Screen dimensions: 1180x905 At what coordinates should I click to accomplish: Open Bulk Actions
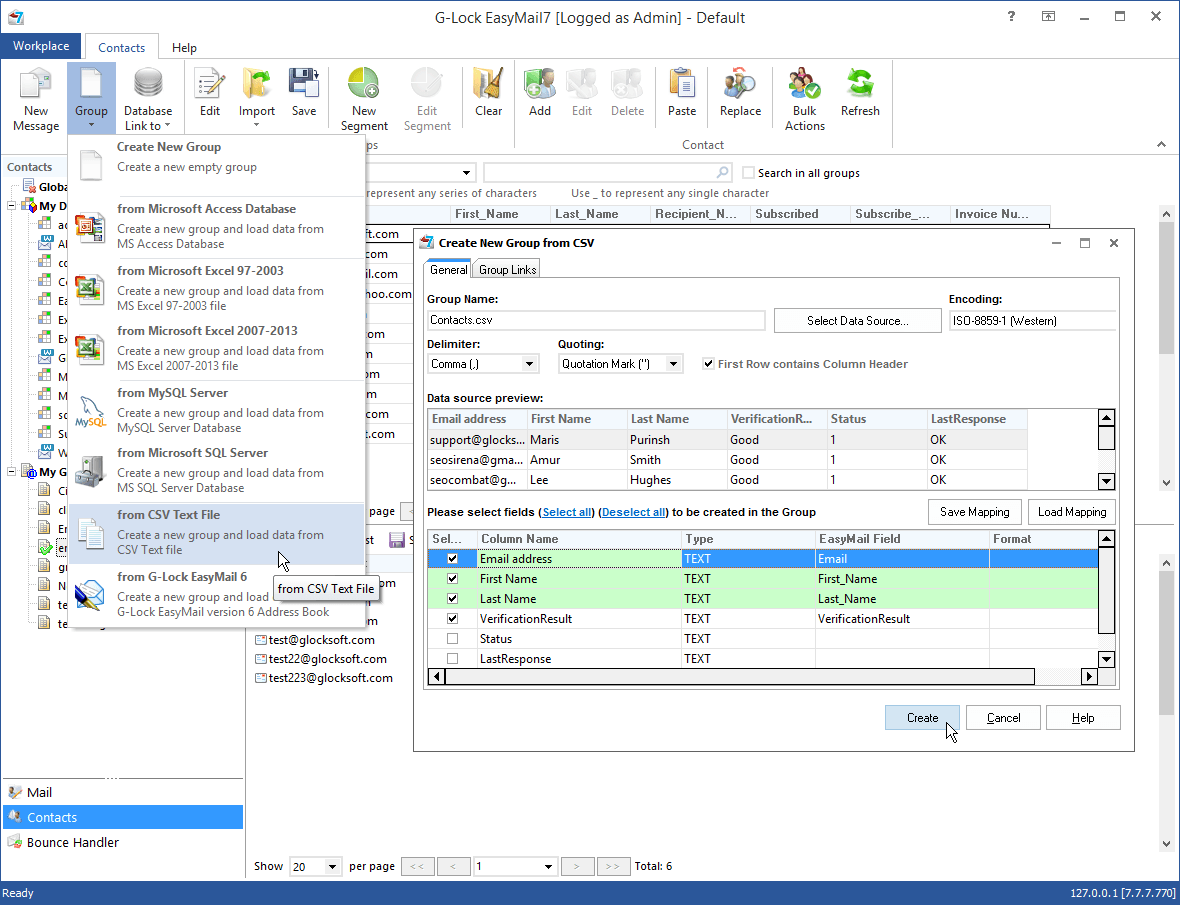[804, 99]
